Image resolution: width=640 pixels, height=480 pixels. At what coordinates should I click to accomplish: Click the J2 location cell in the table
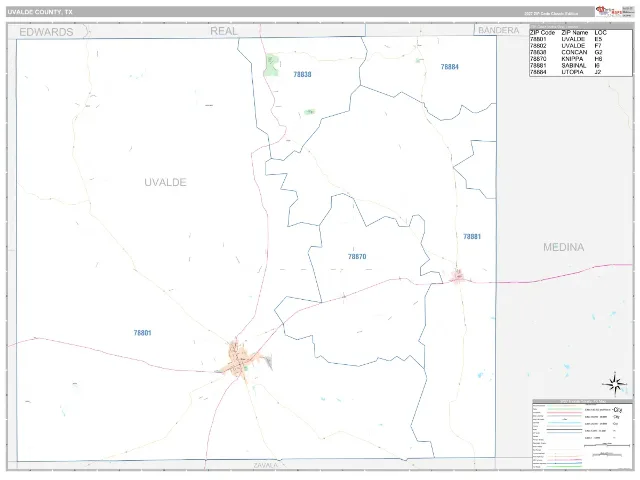pos(598,72)
